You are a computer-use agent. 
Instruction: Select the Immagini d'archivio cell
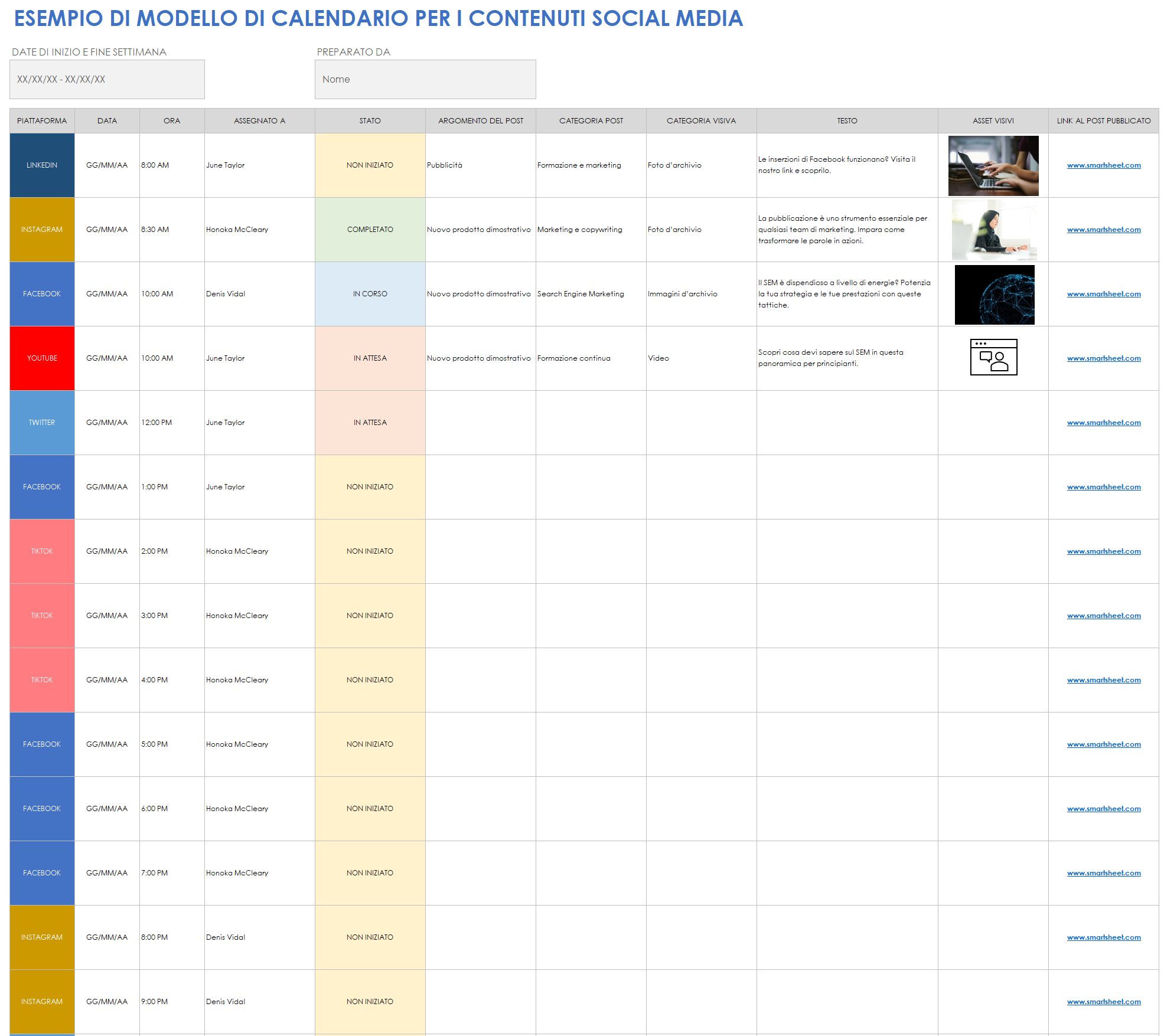701,294
